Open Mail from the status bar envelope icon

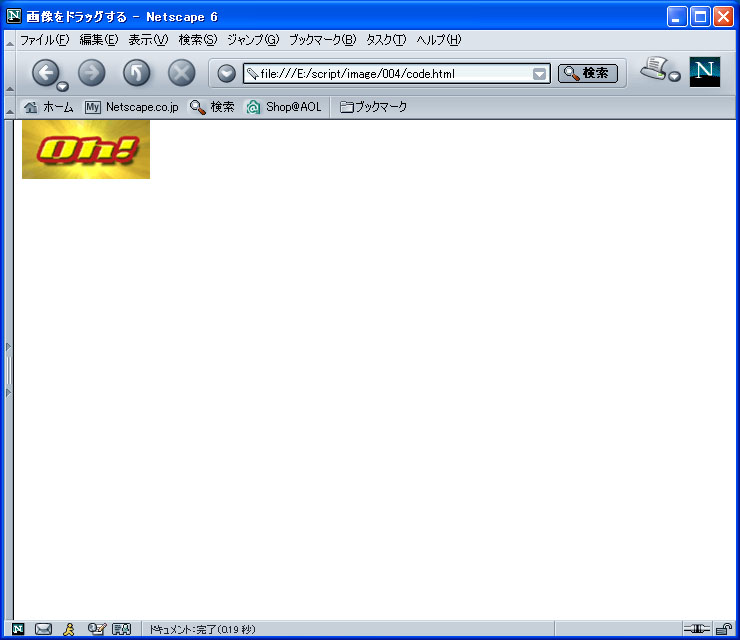[x=43, y=629]
